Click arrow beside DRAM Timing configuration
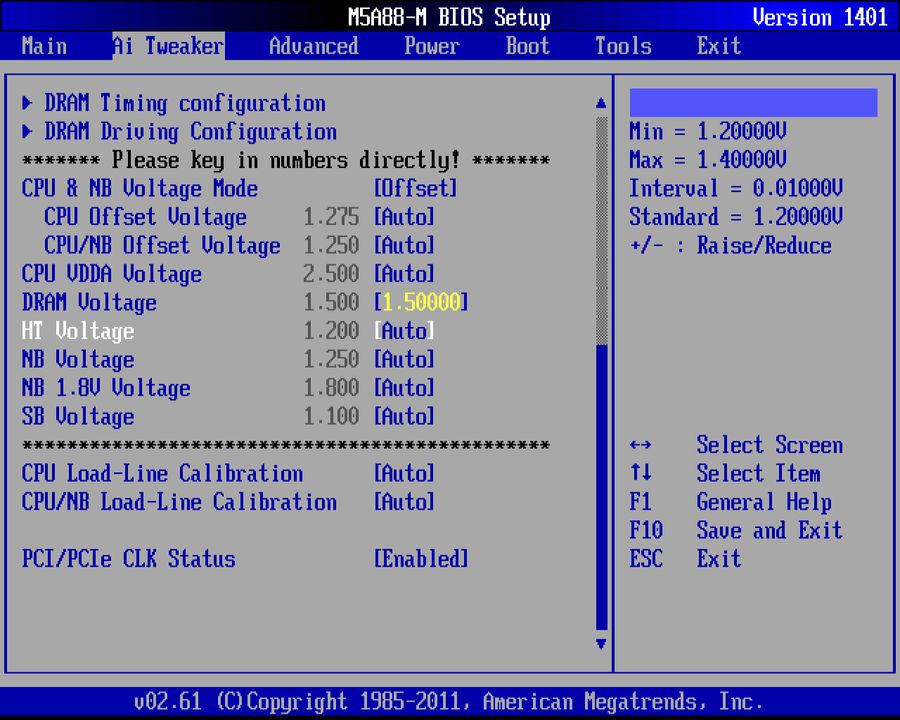The height and width of the screenshot is (720, 900). [x=27, y=103]
